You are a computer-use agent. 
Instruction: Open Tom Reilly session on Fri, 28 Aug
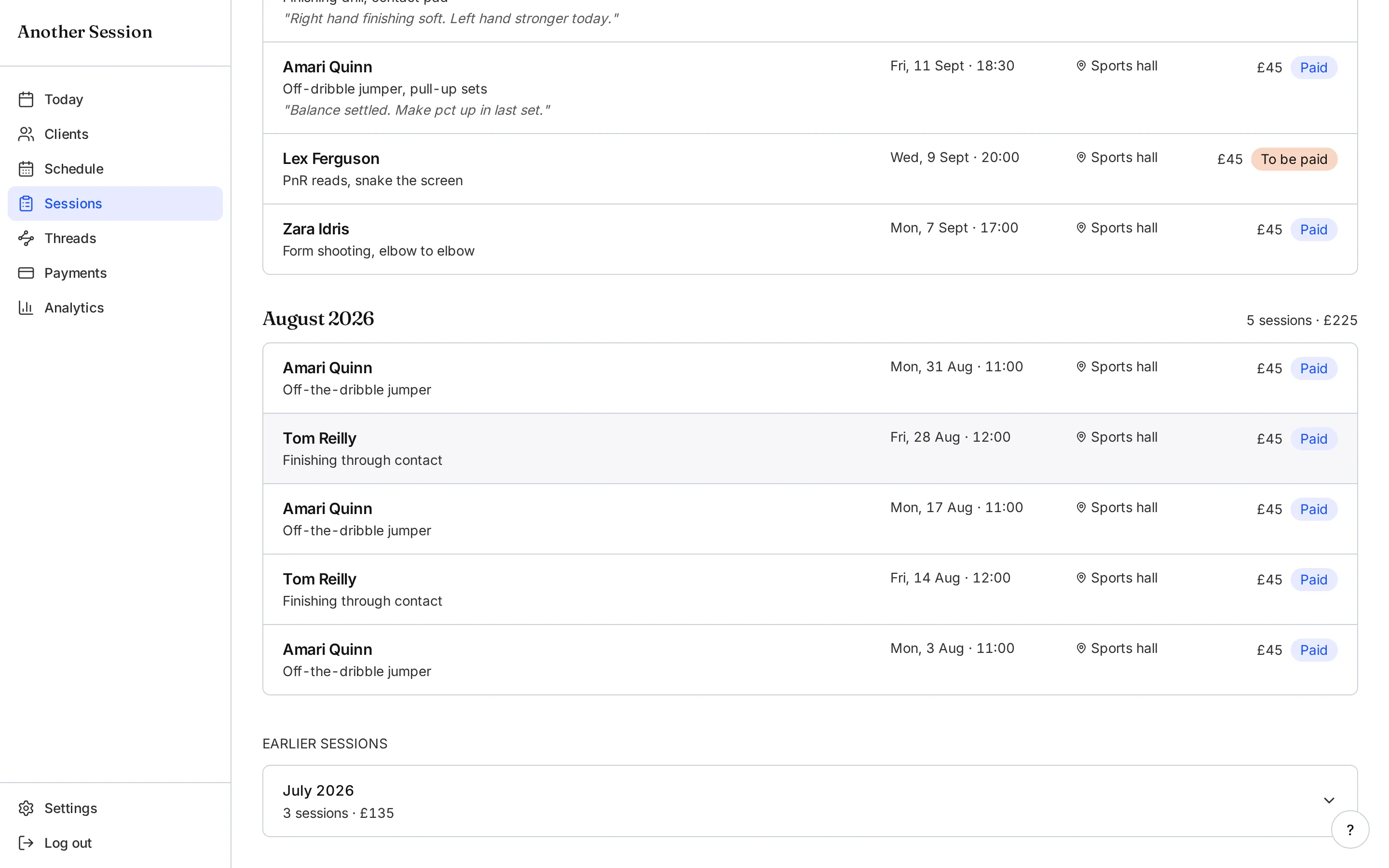point(810,449)
